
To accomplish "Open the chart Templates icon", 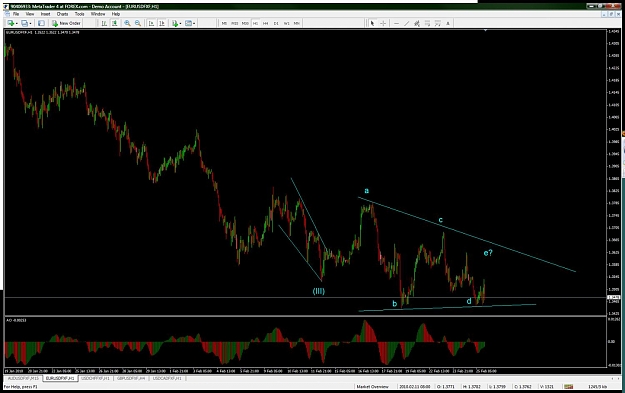I will point(188,23).
